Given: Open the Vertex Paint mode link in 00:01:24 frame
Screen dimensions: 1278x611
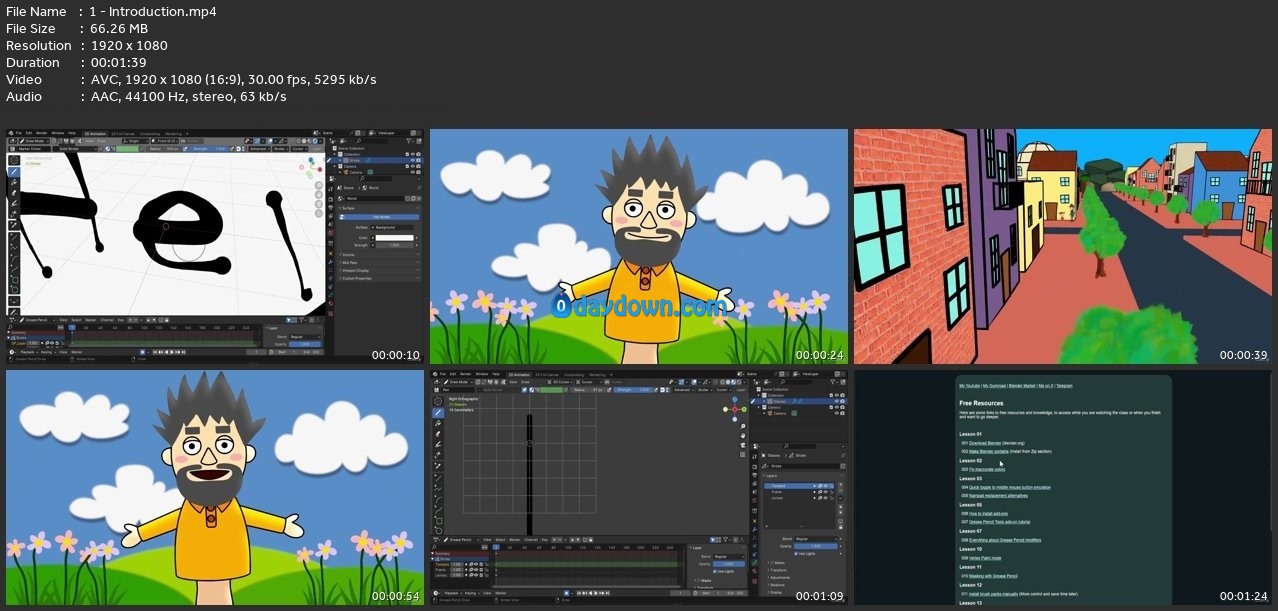Looking at the screenshot, I should point(985,558).
